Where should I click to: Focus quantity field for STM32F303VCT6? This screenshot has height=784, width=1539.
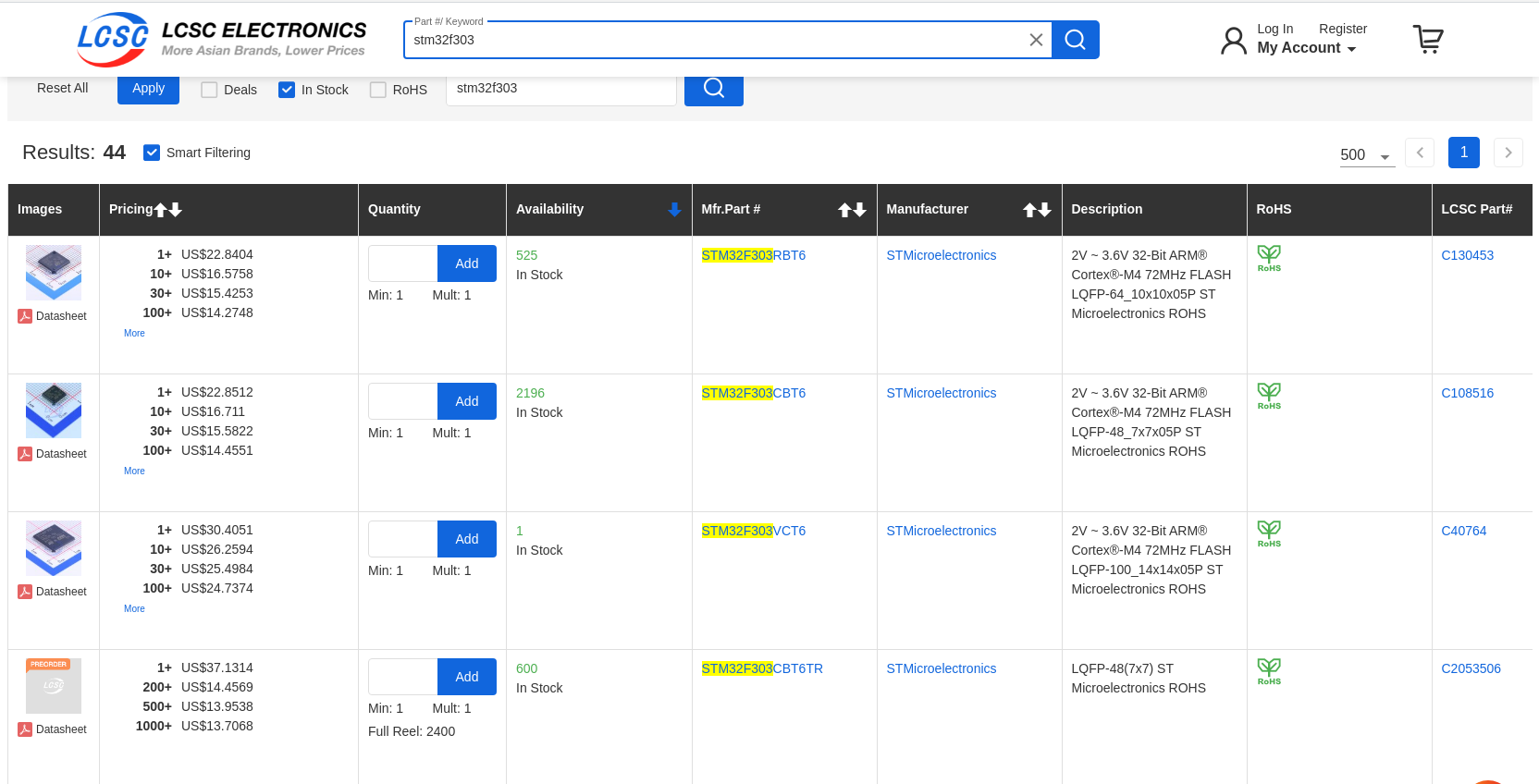[403, 539]
